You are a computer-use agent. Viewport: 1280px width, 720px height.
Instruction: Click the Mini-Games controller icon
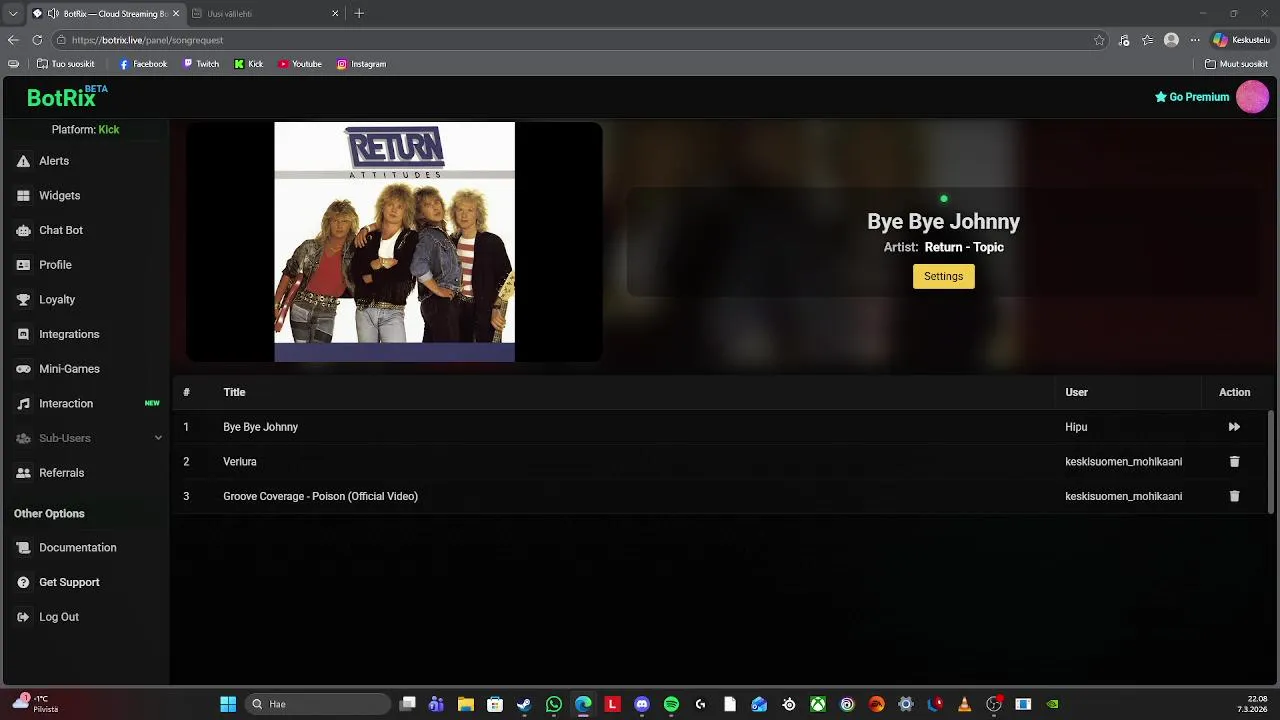(23, 369)
